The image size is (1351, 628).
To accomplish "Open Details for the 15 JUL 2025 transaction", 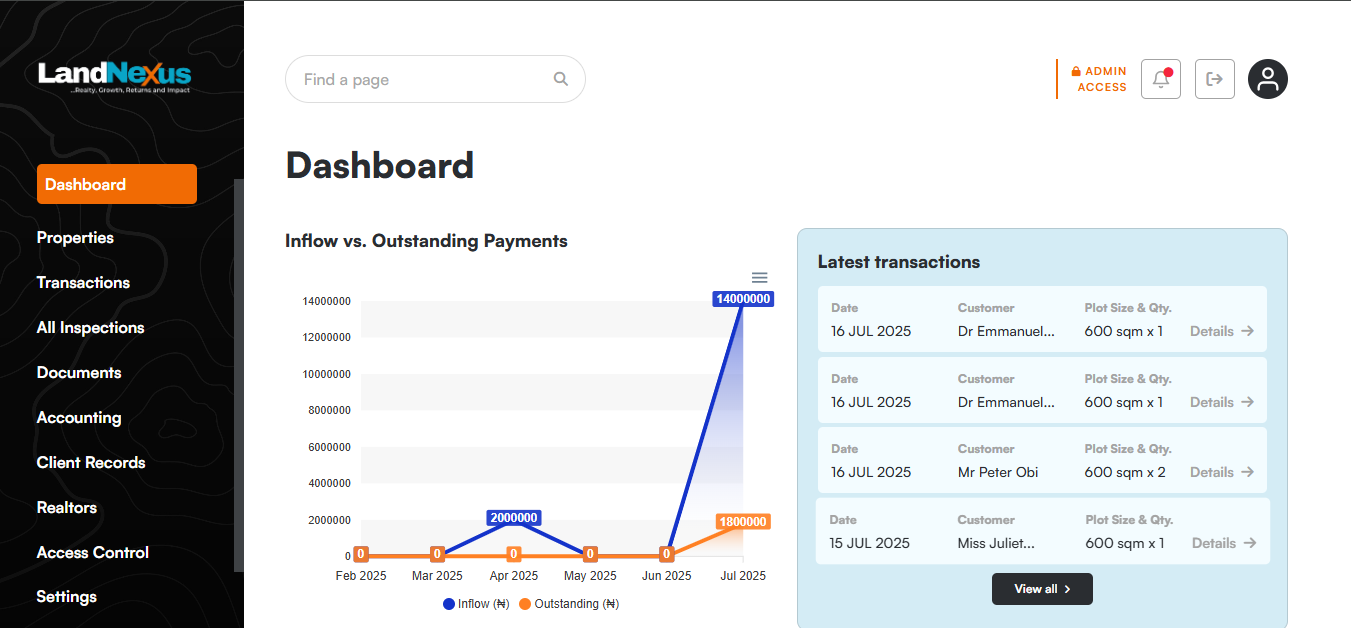I will (1223, 543).
